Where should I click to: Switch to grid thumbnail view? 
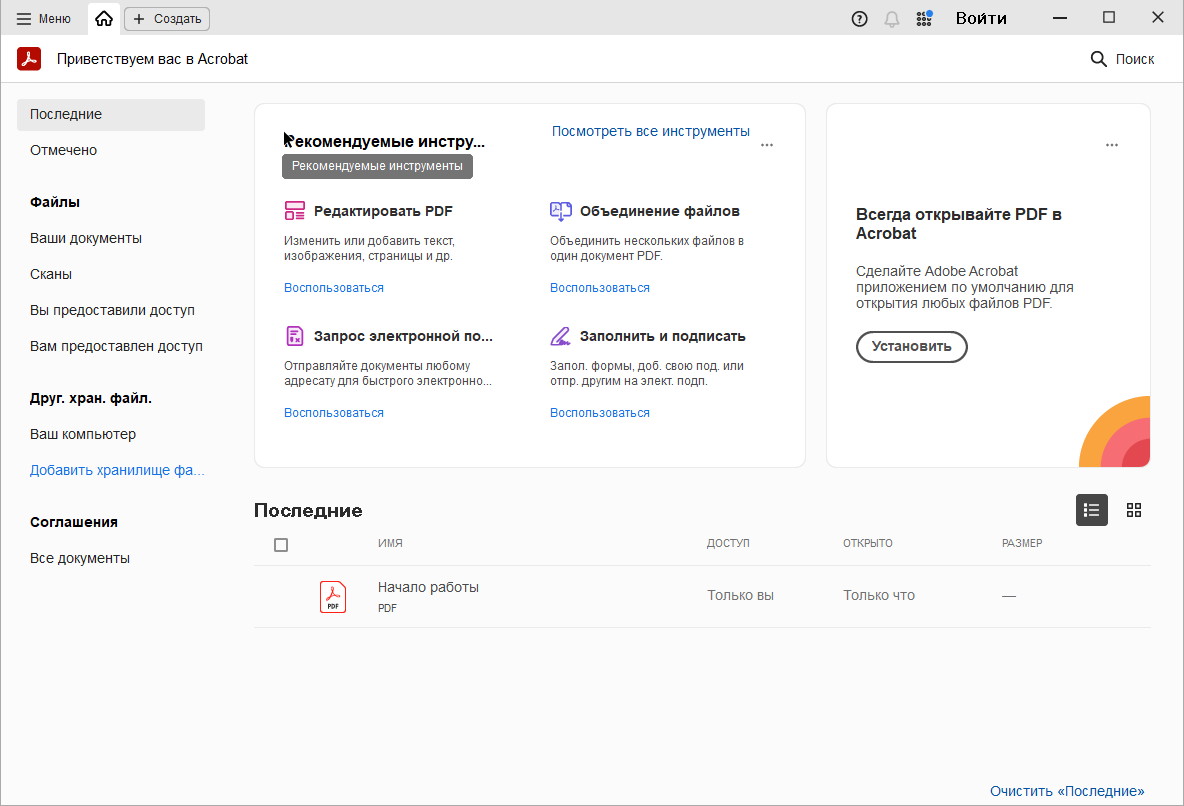pos(1133,511)
